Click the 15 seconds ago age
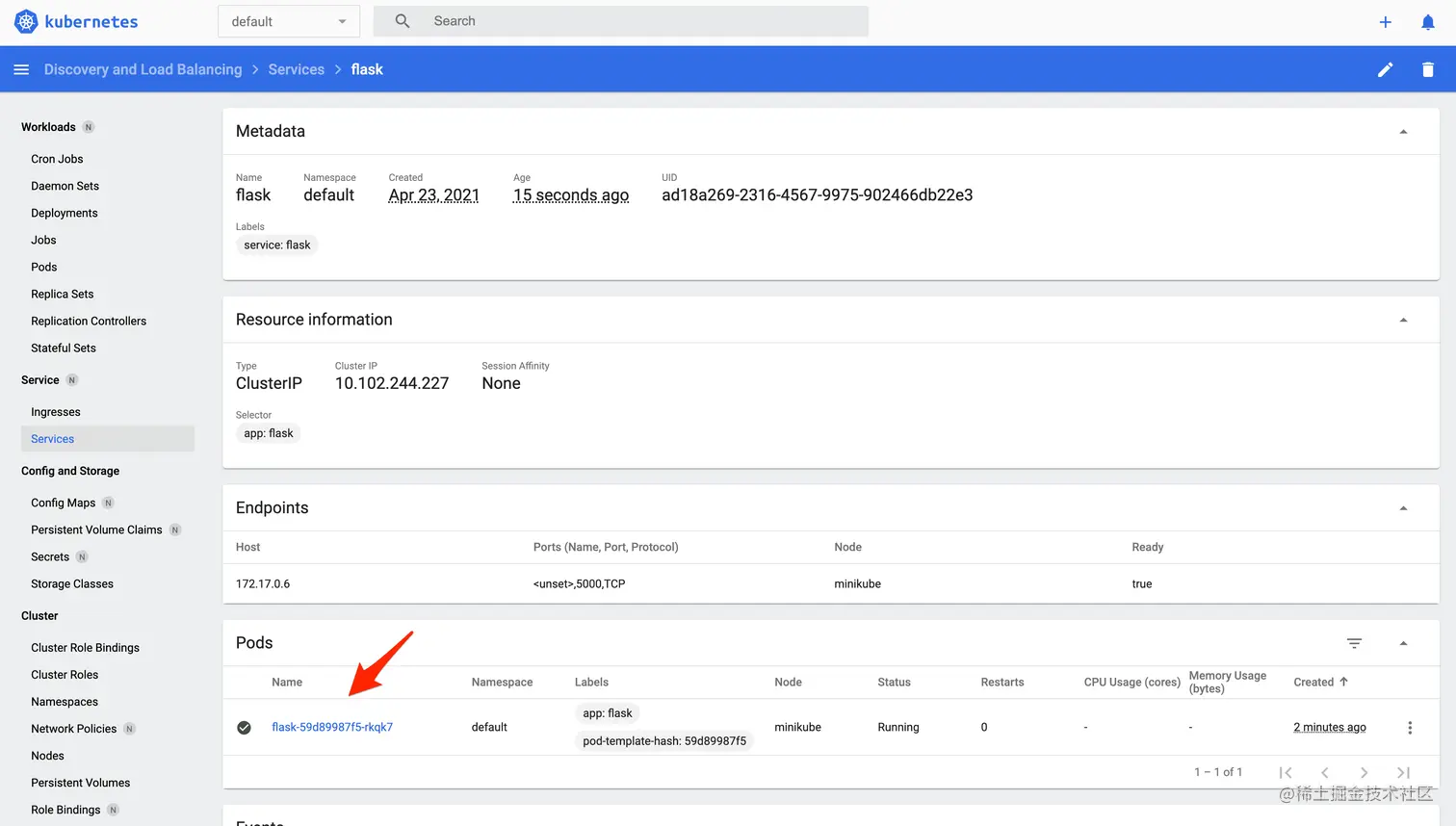This screenshot has width=1456, height=826. coord(571,195)
